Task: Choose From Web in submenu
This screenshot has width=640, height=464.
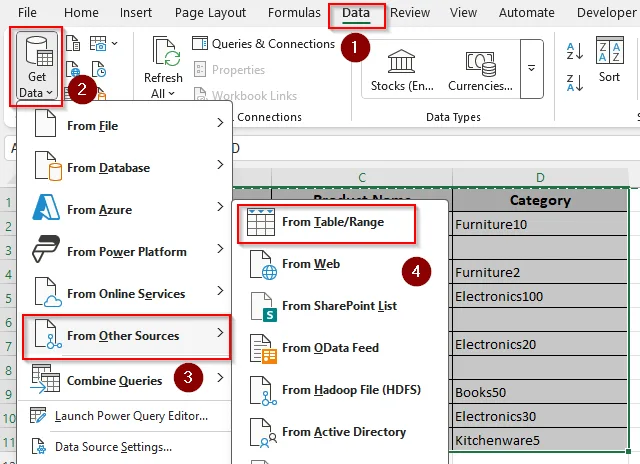Action: (339, 264)
